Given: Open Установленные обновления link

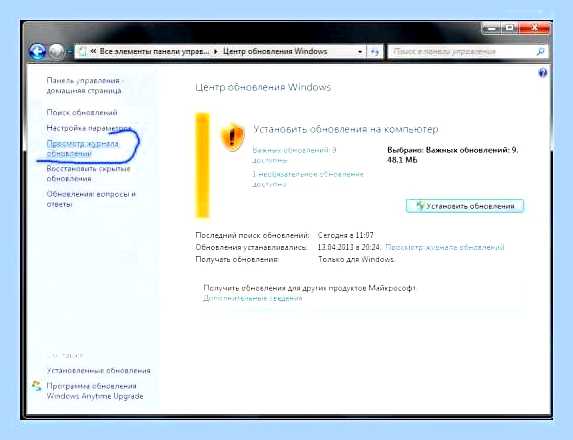Looking at the screenshot, I should point(98,371).
